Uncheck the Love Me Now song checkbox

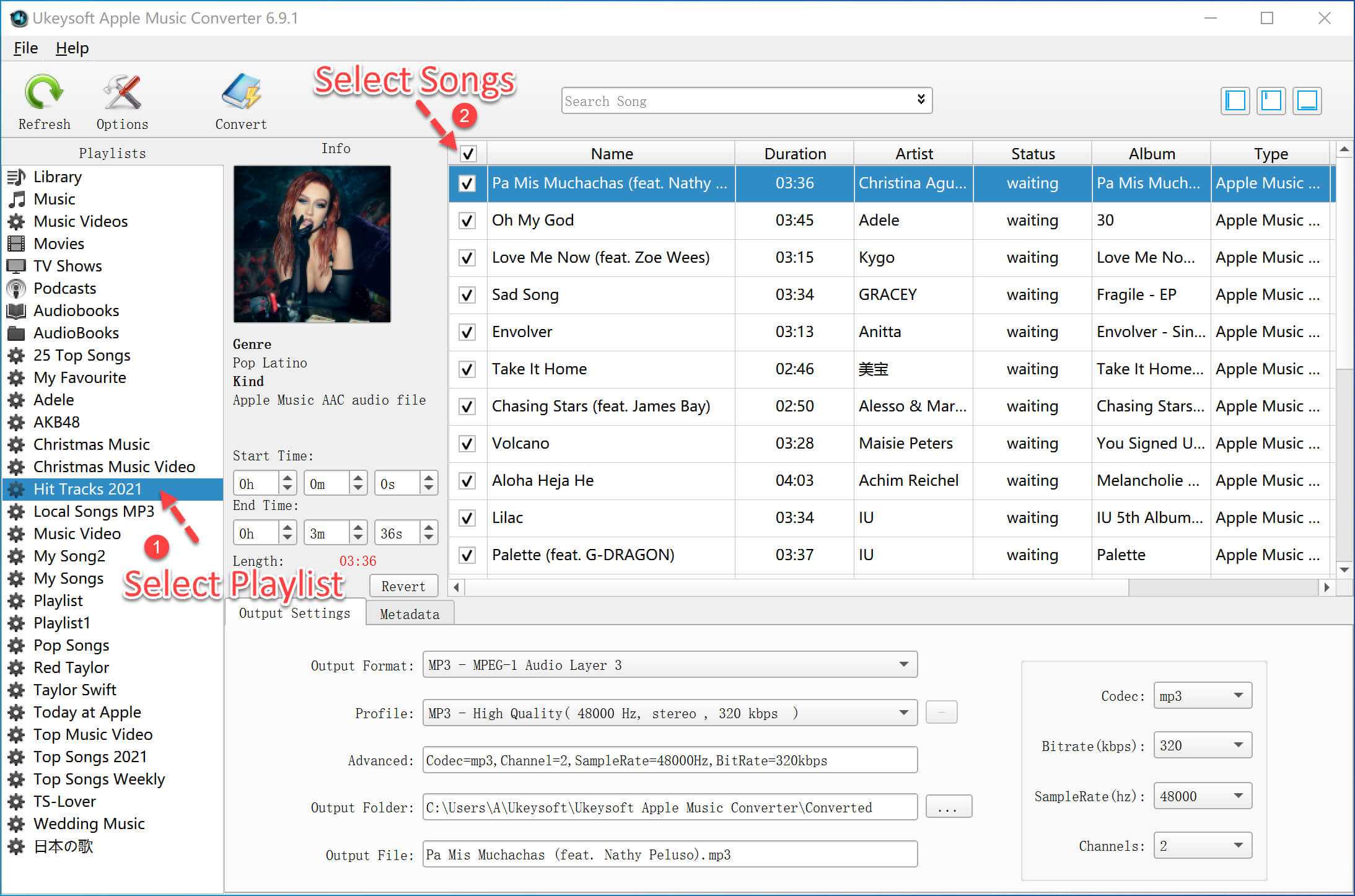click(467, 258)
